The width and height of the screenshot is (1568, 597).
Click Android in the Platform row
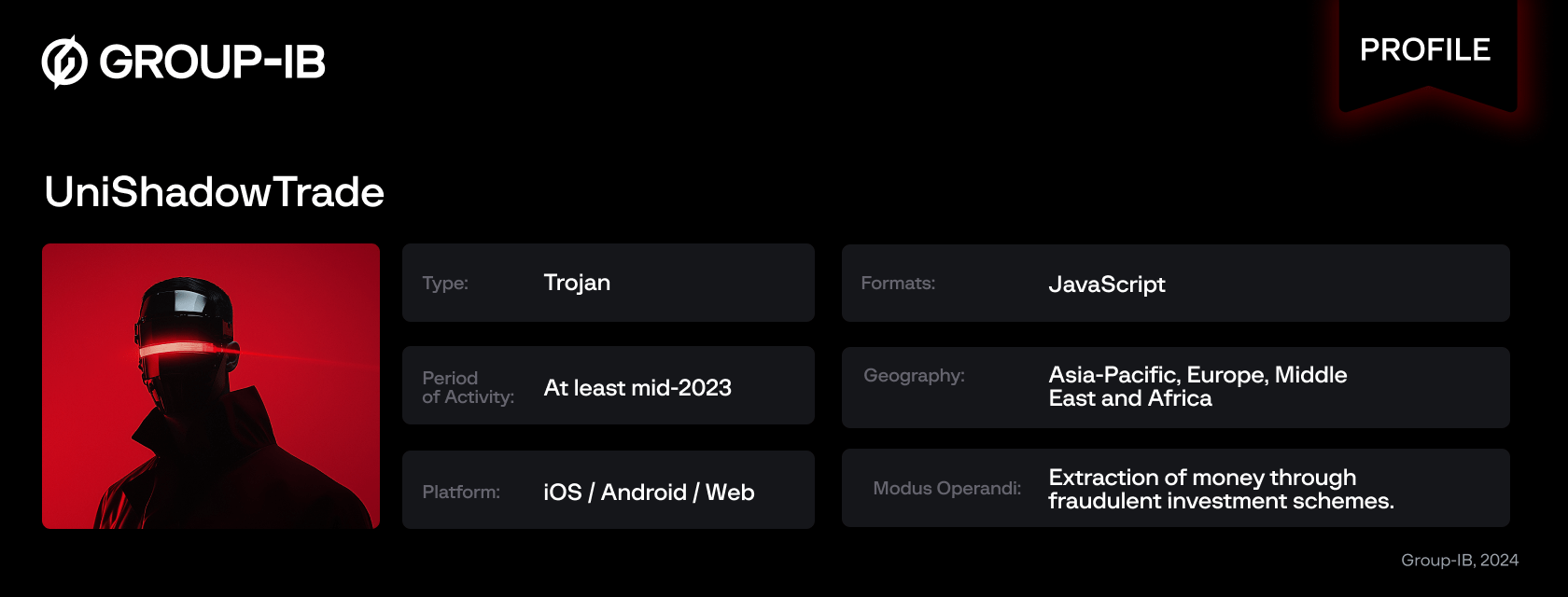(x=643, y=493)
